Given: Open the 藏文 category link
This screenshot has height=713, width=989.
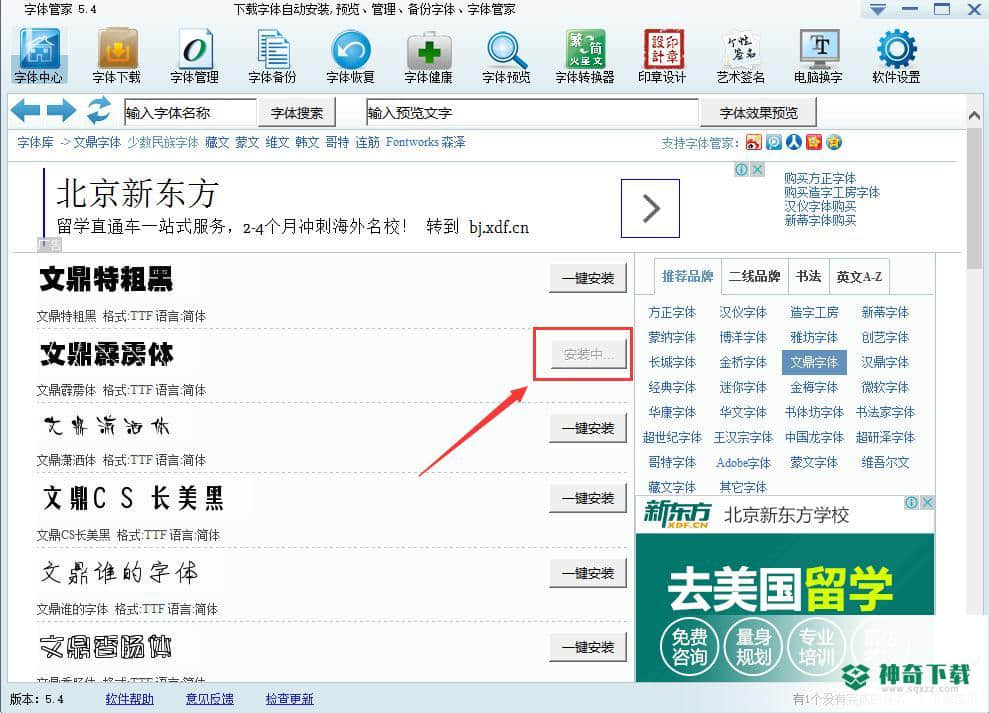Looking at the screenshot, I should click(217, 143).
